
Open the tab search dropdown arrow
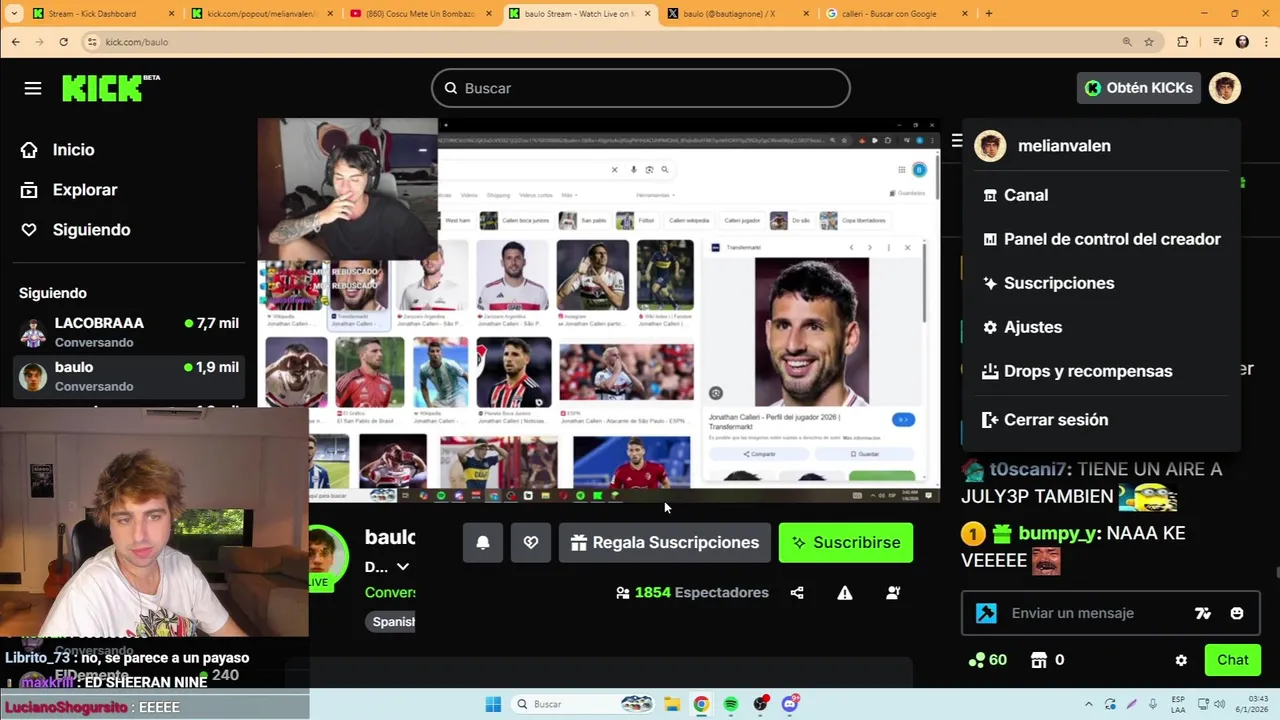(x=14, y=13)
